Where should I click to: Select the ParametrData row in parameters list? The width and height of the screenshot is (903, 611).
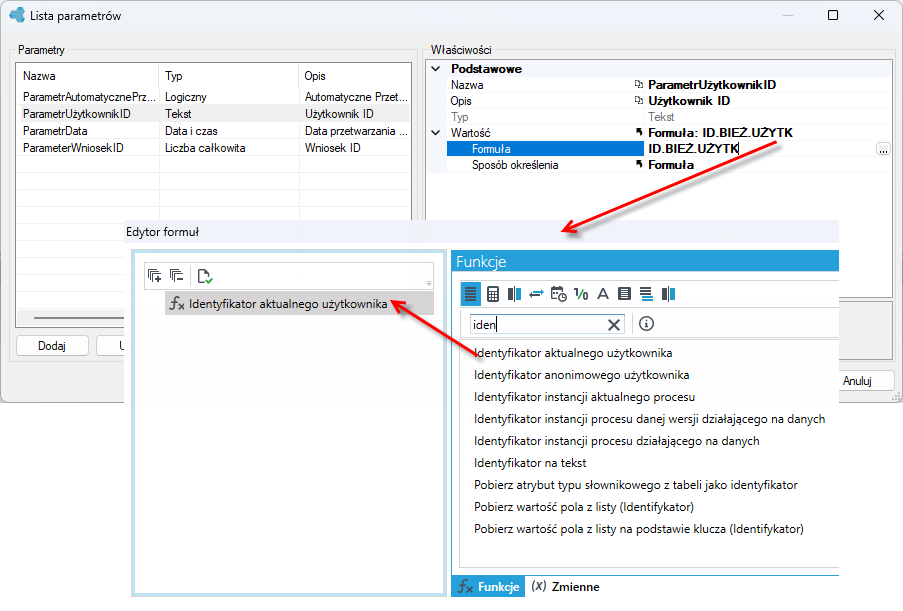coord(214,131)
